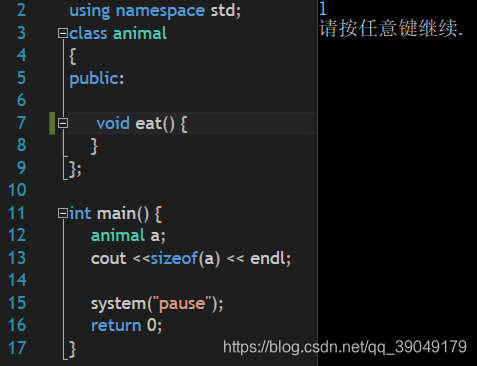Click the 'main()' function name
Viewport: 477px width, 366px height.
pos(123,214)
